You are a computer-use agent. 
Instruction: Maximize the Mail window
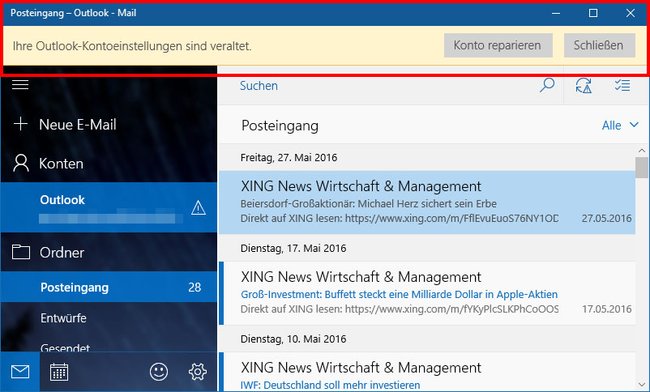tap(593, 13)
